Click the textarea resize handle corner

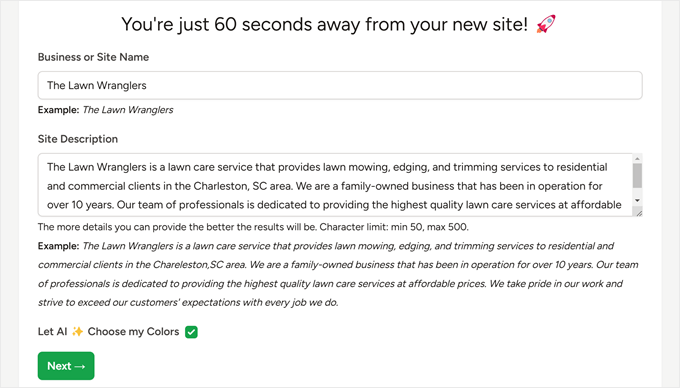click(x=638, y=212)
